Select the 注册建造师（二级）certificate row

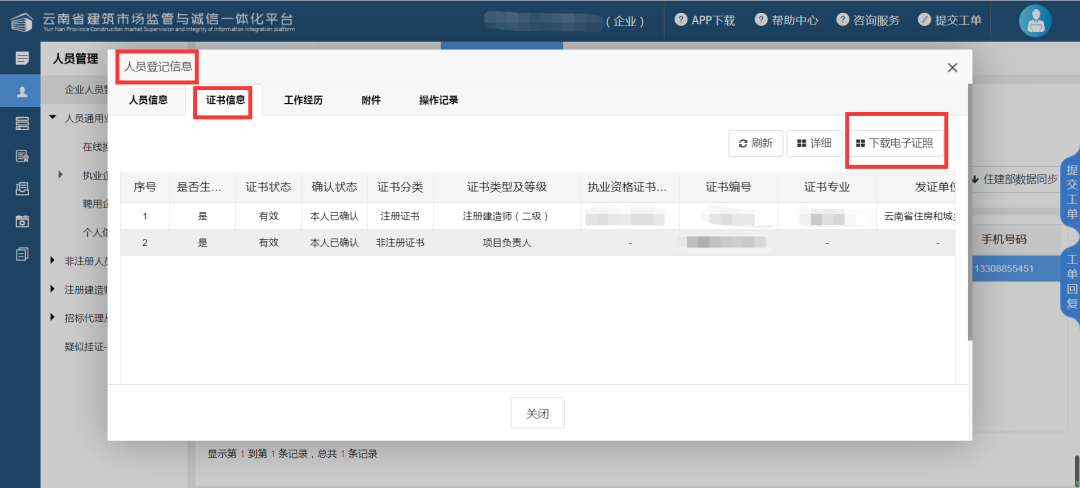[505, 216]
